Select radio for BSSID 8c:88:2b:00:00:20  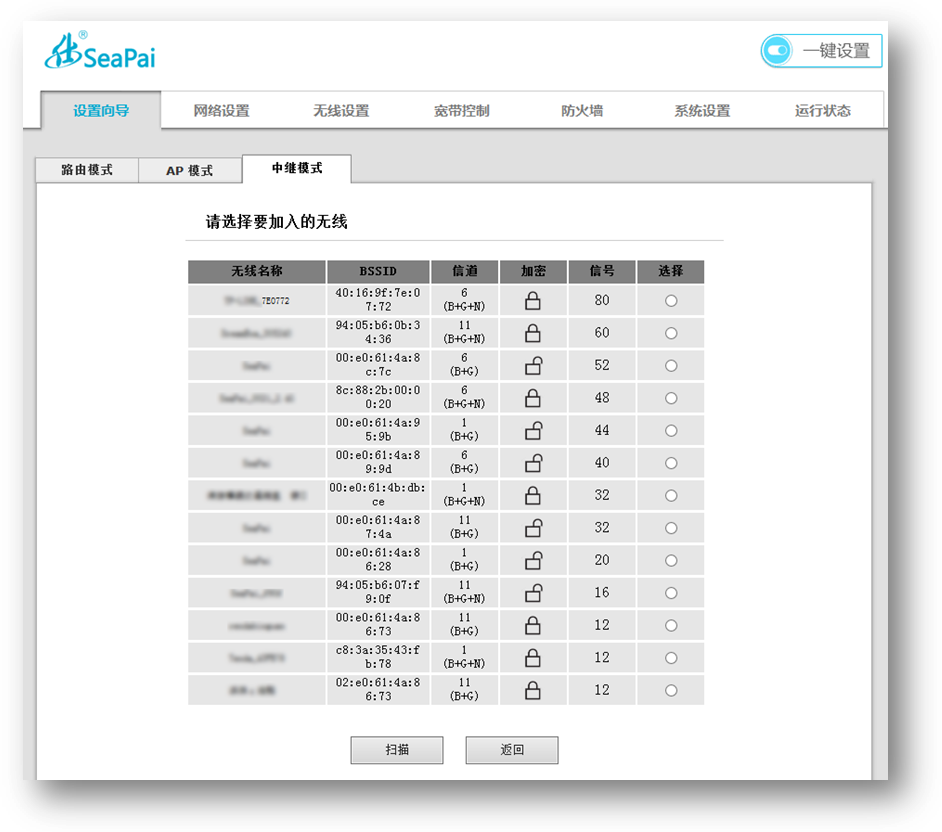pos(671,398)
